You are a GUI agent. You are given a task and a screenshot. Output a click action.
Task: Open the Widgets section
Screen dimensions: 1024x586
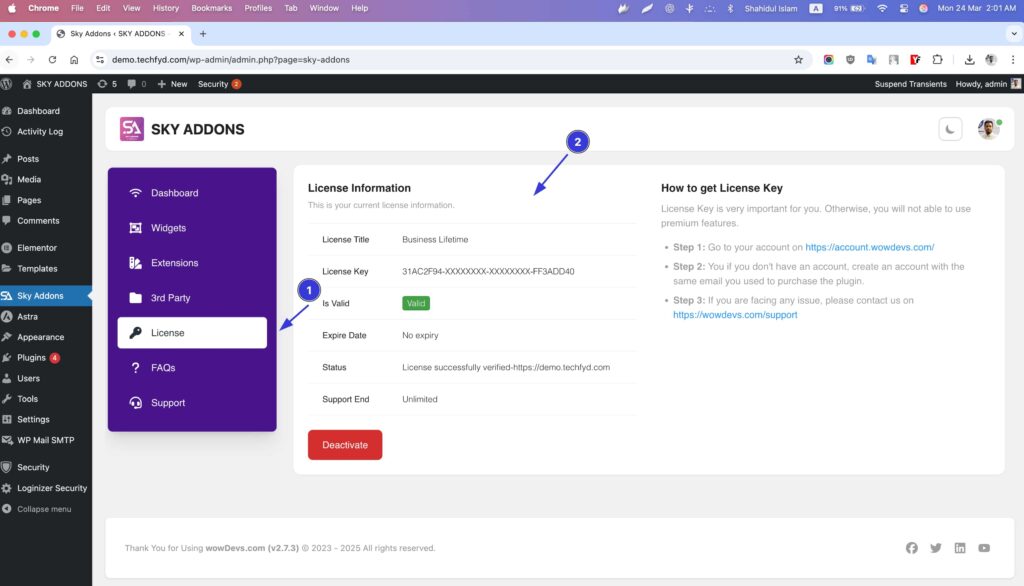[x=192, y=228]
